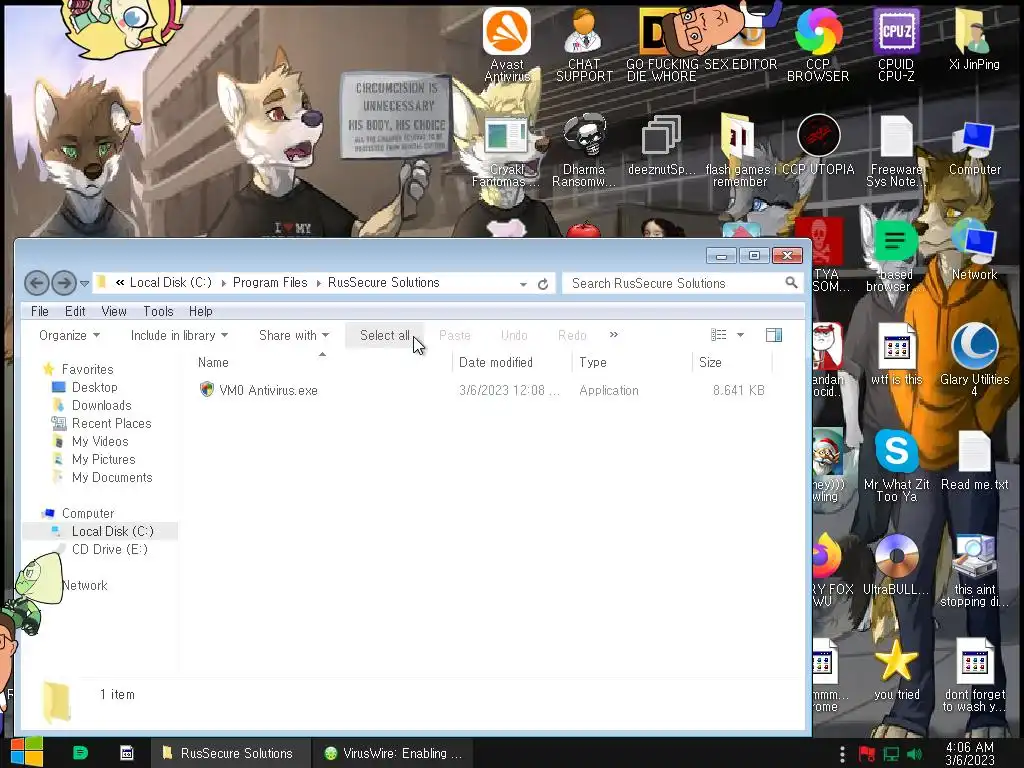This screenshot has height=768, width=1024.
Task: Open CPUID CPU-Z desktop icon
Action: coord(896,44)
